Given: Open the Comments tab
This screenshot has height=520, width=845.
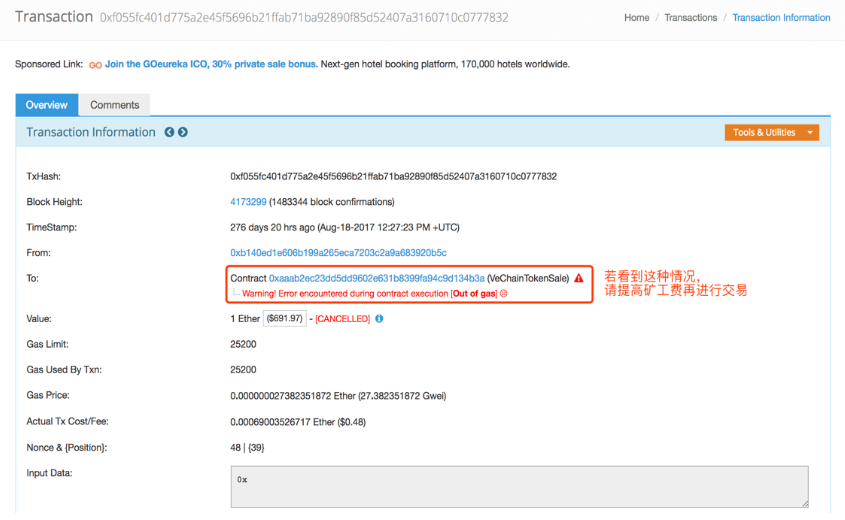Looking at the screenshot, I should tap(115, 105).
